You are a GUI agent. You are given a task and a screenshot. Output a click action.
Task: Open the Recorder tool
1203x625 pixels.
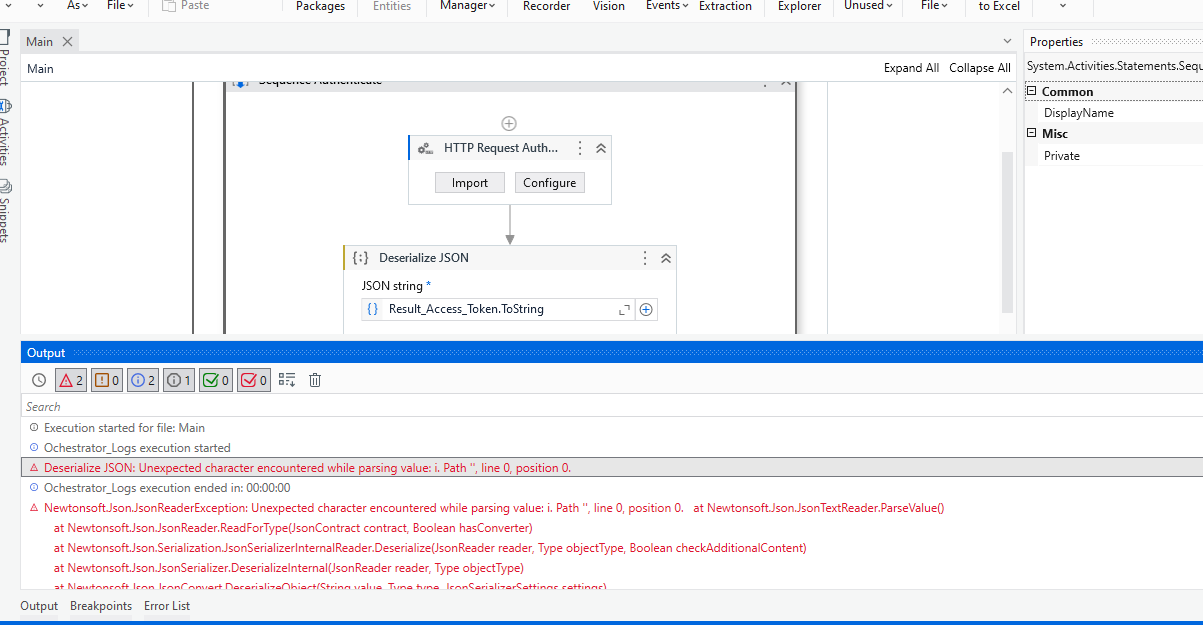tap(545, 7)
